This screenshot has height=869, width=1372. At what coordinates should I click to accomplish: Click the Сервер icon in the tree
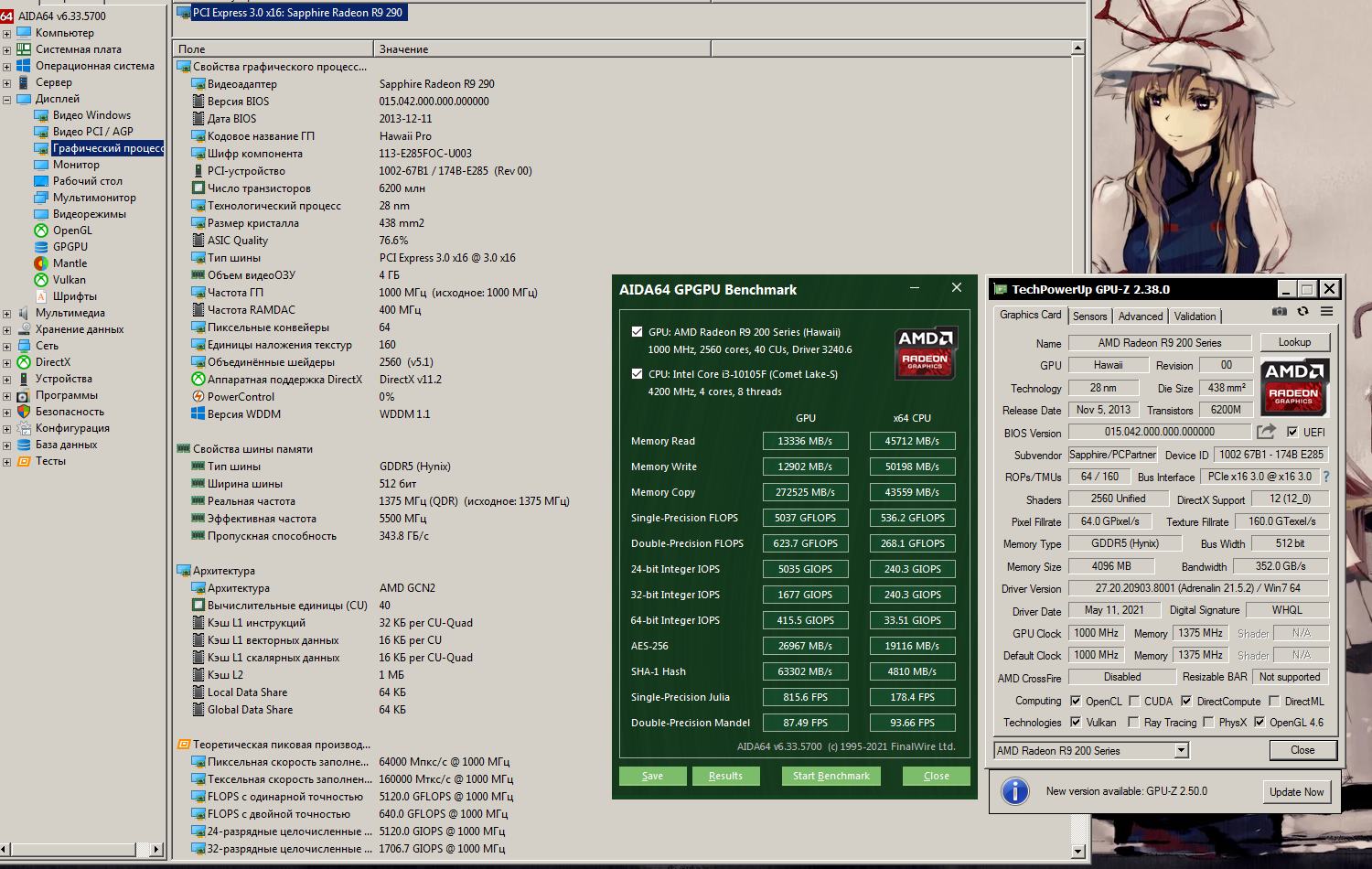tap(24, 82)
